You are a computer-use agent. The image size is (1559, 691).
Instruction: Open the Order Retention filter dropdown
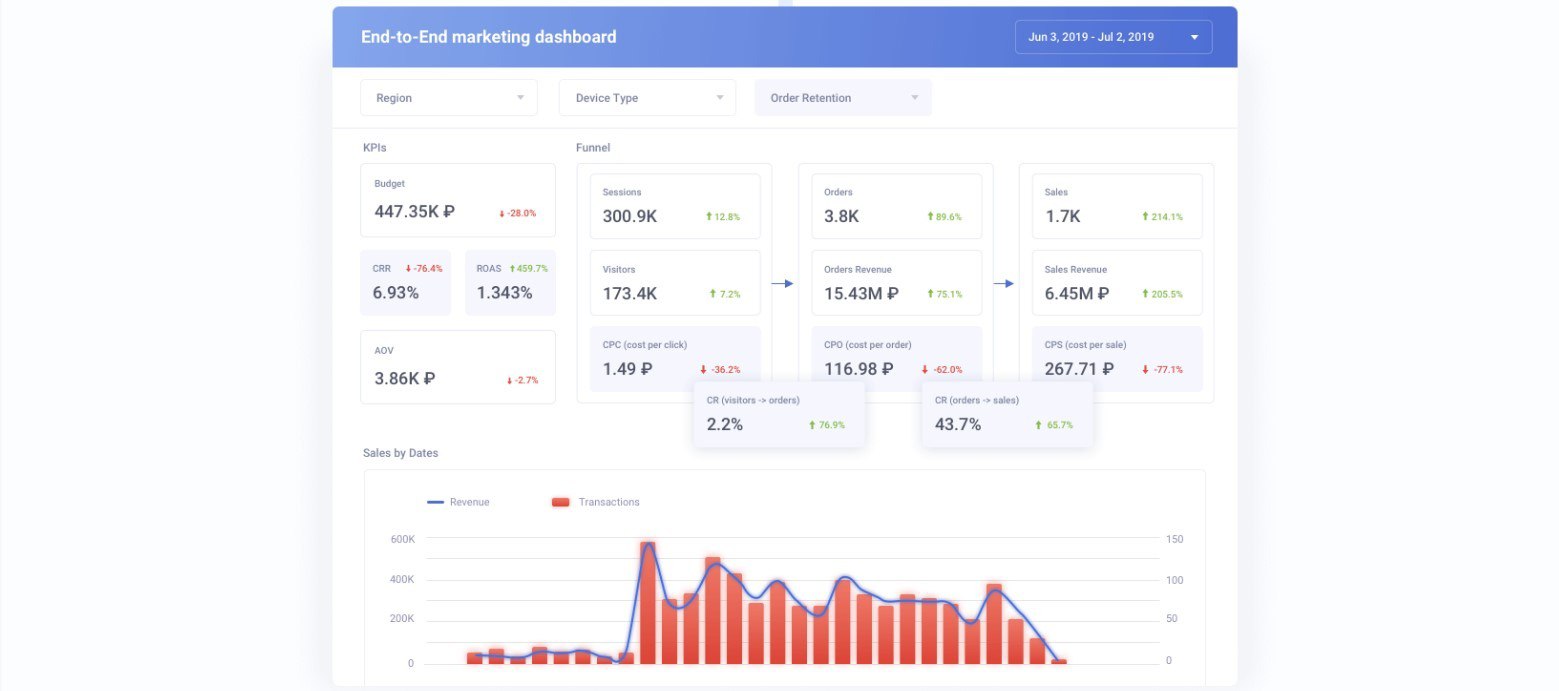pyautogui.click(x=843, y=98)
